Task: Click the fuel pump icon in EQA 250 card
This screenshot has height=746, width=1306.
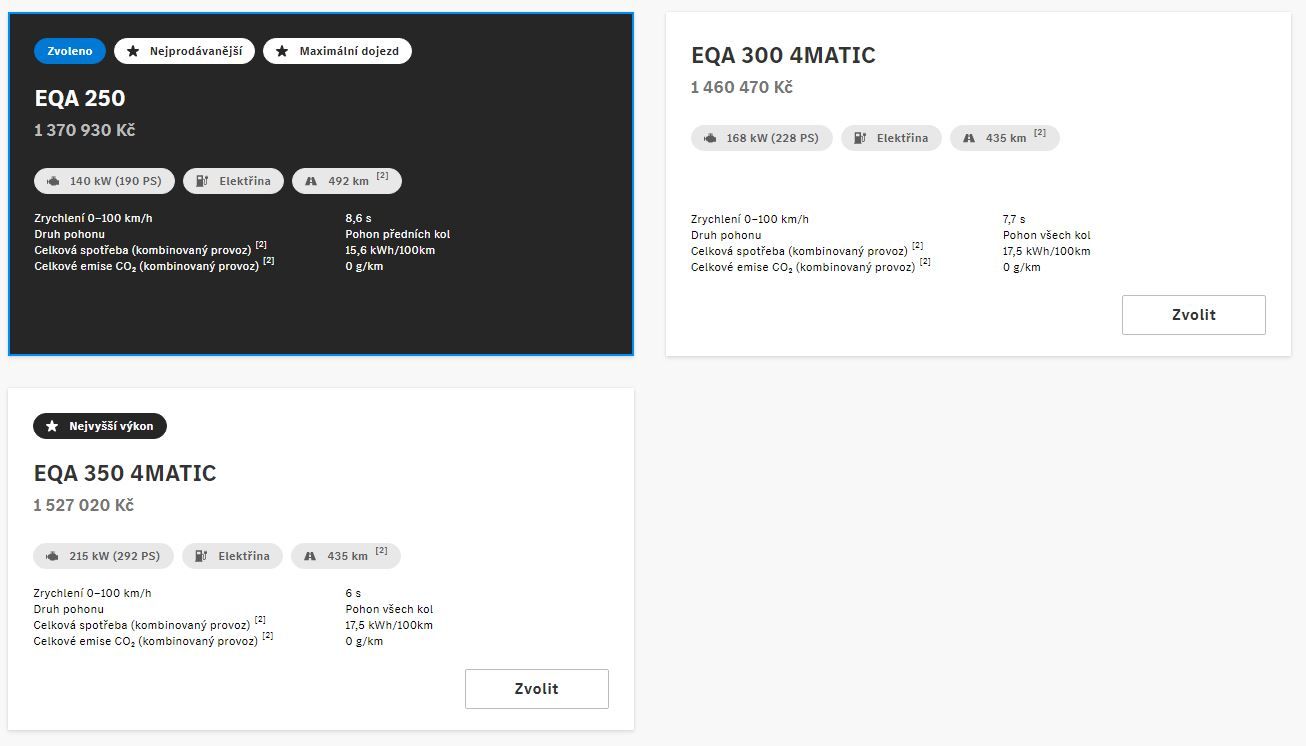Action: pyautogui.click(x=202, y=181)
